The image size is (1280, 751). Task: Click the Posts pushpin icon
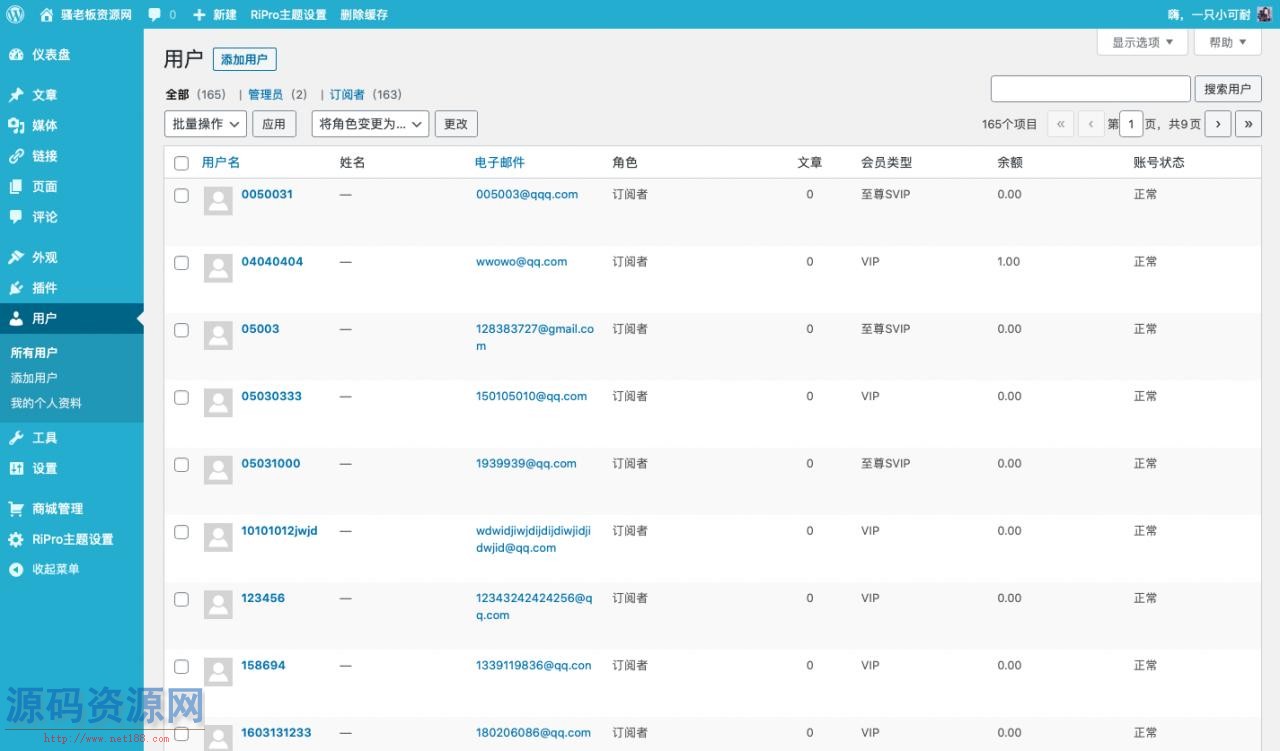click(x=16, y=95)
